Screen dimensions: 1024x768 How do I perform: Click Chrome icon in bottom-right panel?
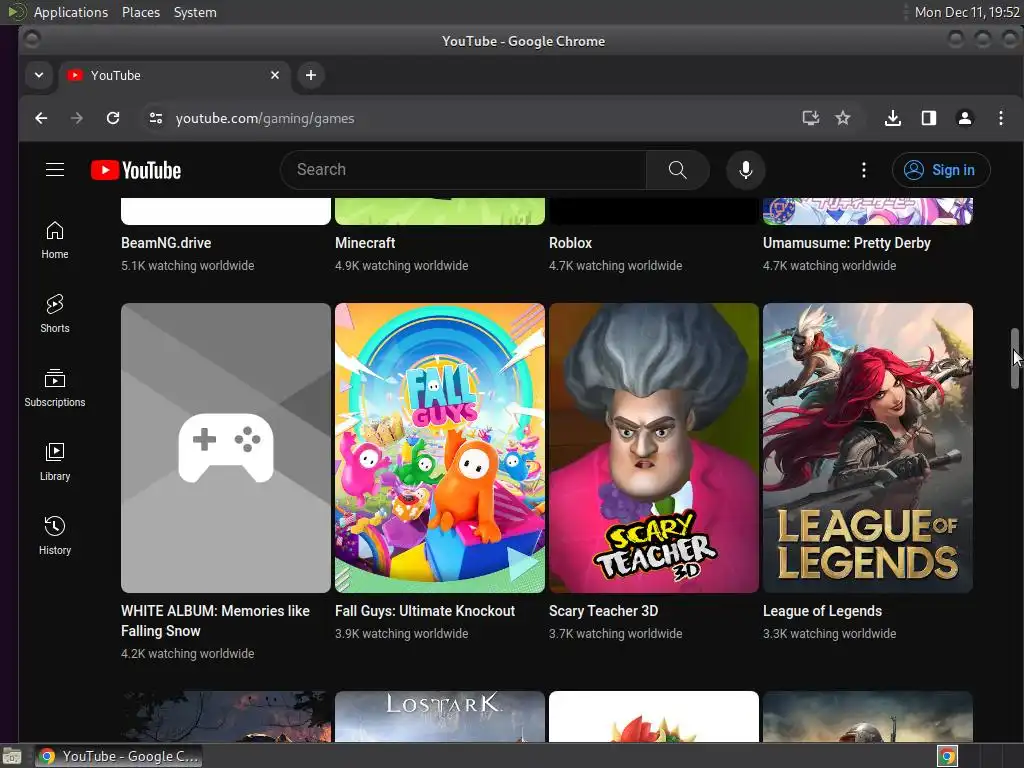coord(948,756)
